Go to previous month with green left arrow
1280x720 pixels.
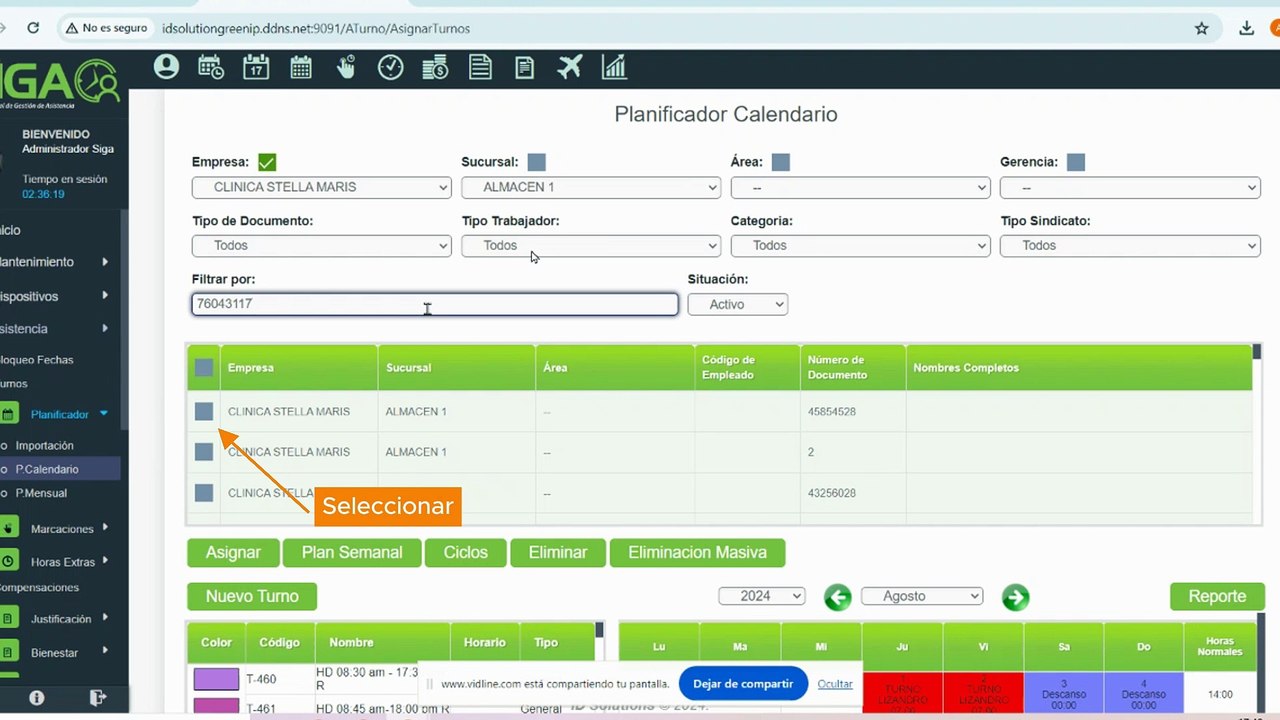pos(838,597)
